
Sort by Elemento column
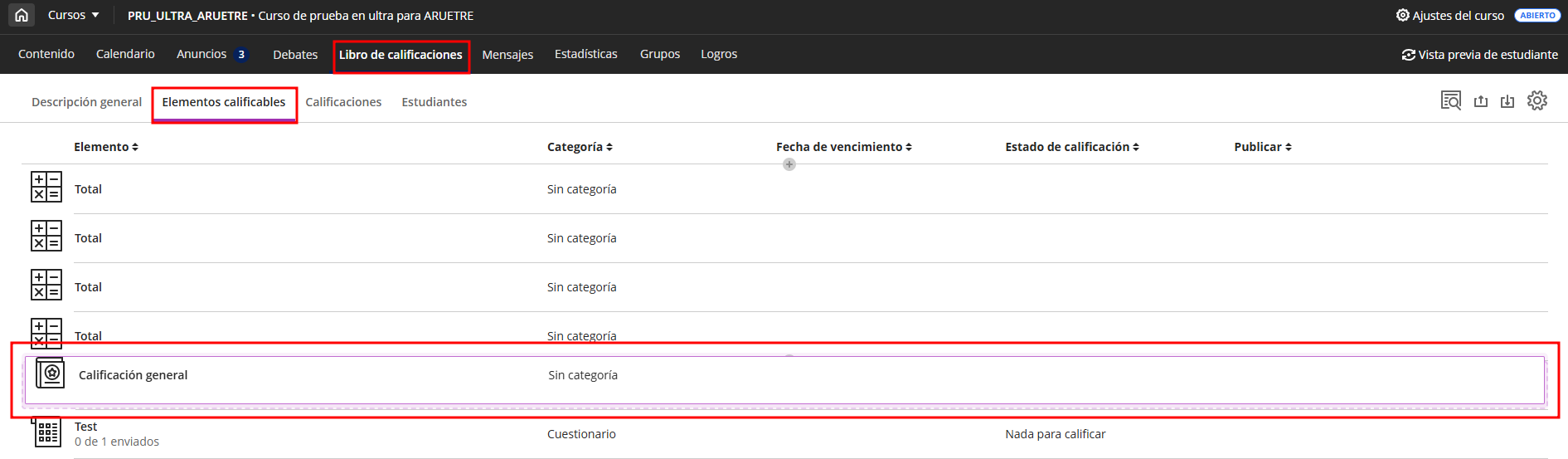click(x=106, y=147)
